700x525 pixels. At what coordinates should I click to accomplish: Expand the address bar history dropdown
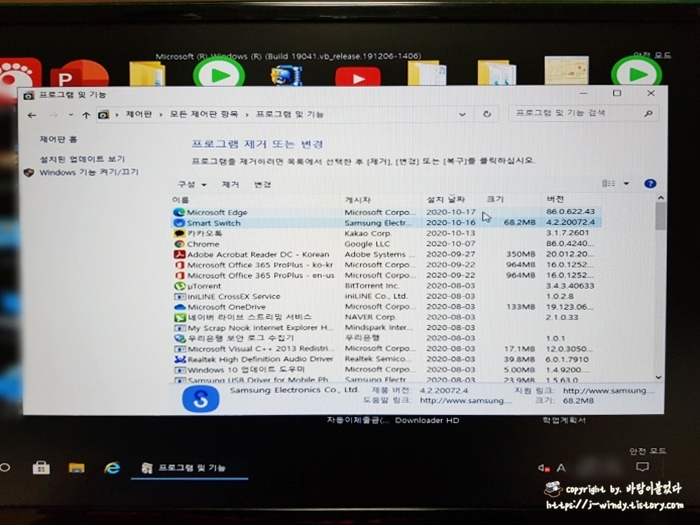point(462,114)
